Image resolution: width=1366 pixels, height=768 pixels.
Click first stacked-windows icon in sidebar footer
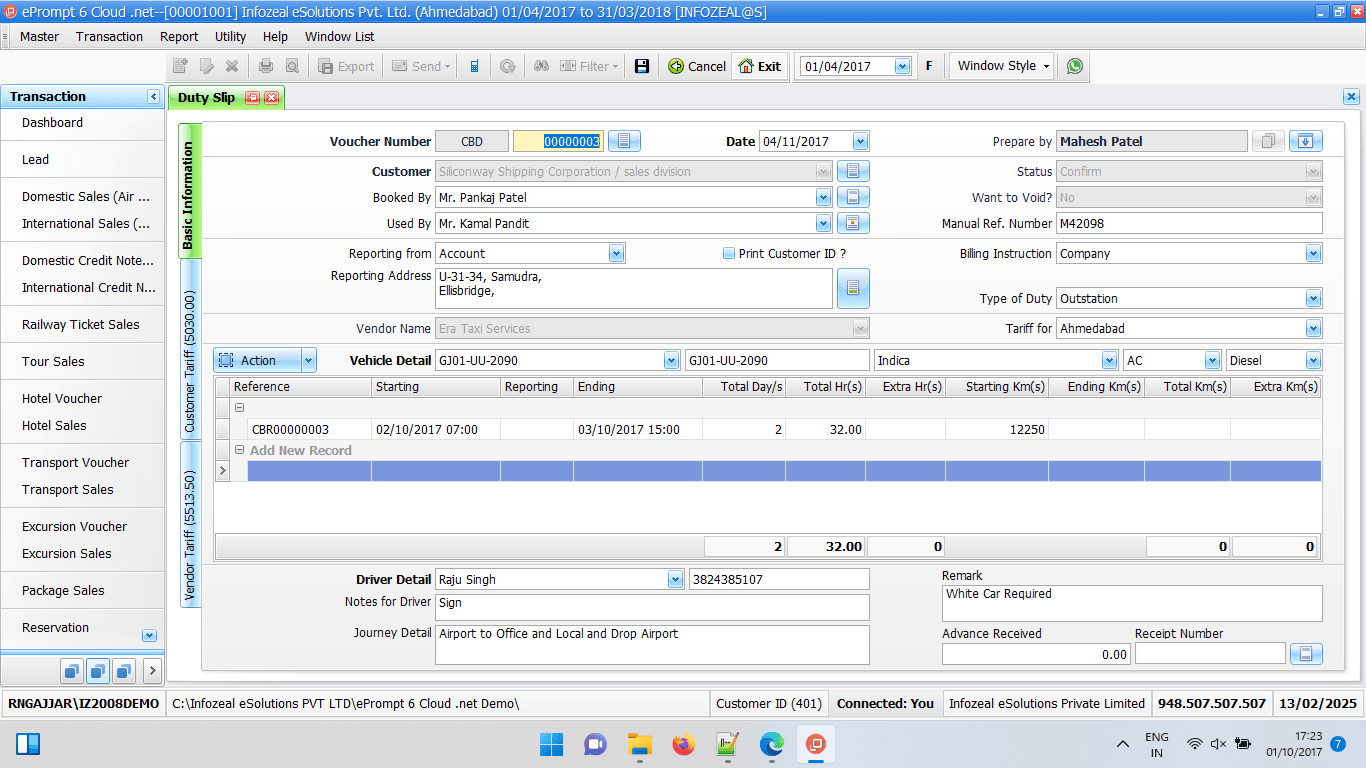[x=72, y=670]
